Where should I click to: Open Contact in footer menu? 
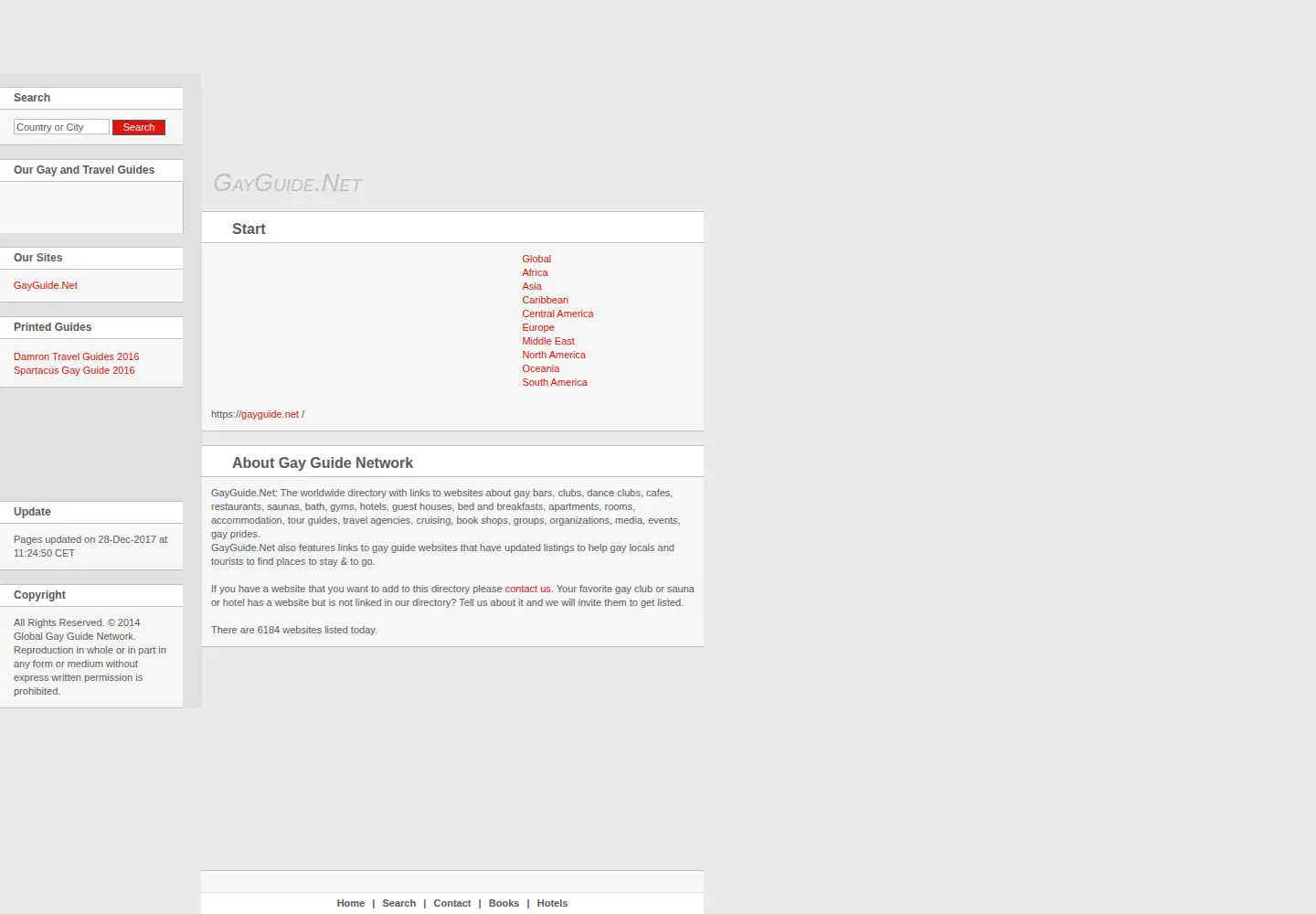tap(452, 903)
